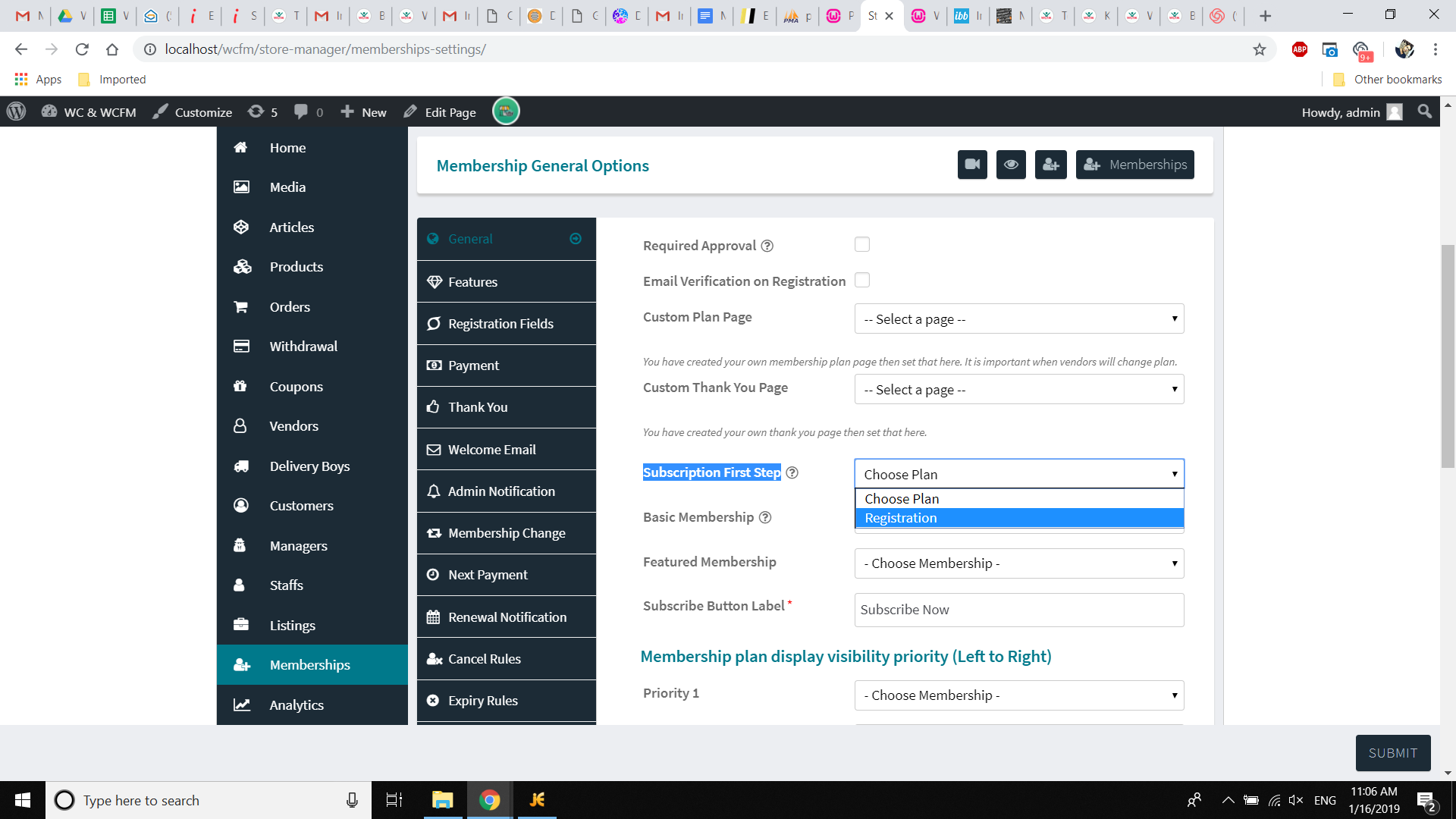Viewport: 1456px width, 819px height.
Task: Open the Renewal Notification tab
Action: pos(507,617)
